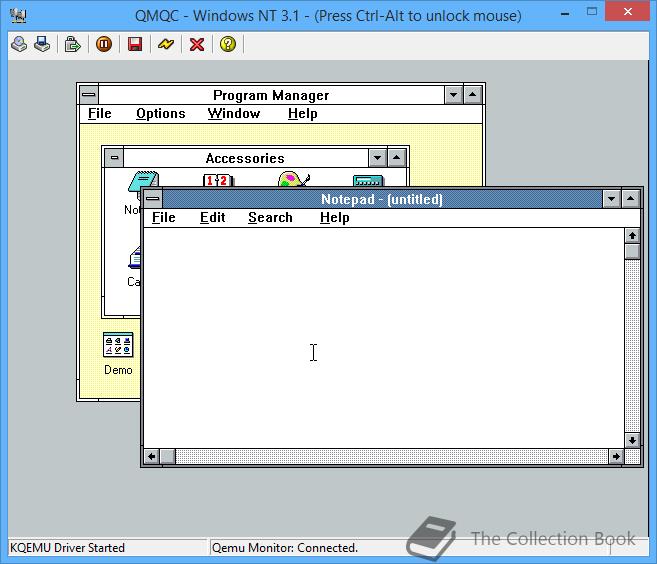Click the Program Manager title bar
657x564 pixels.
(x=271, y=95)
